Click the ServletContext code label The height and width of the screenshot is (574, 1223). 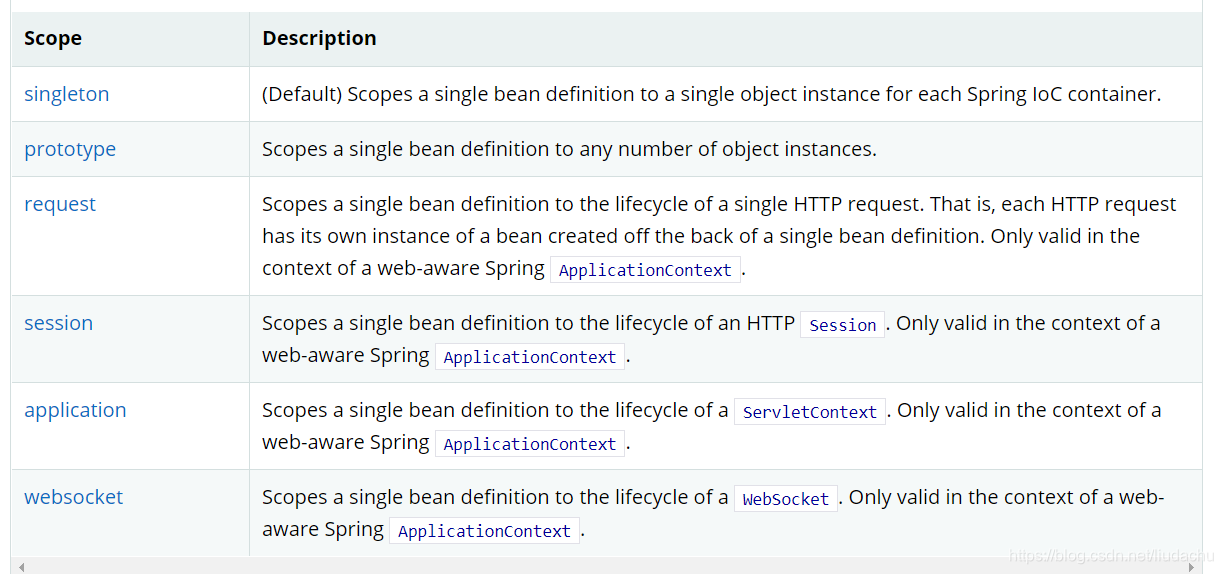pyautogui.click(x=809, y=412)
